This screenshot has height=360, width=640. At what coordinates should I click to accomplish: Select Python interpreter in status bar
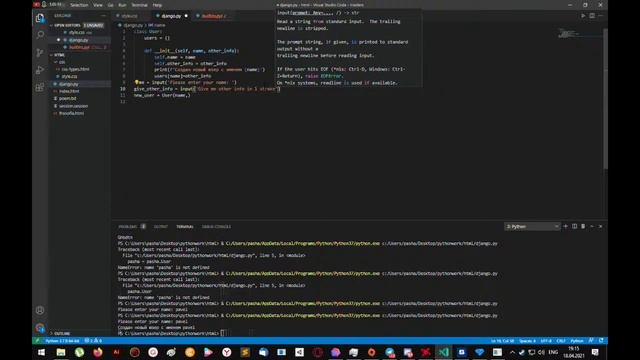pos(62,340)
